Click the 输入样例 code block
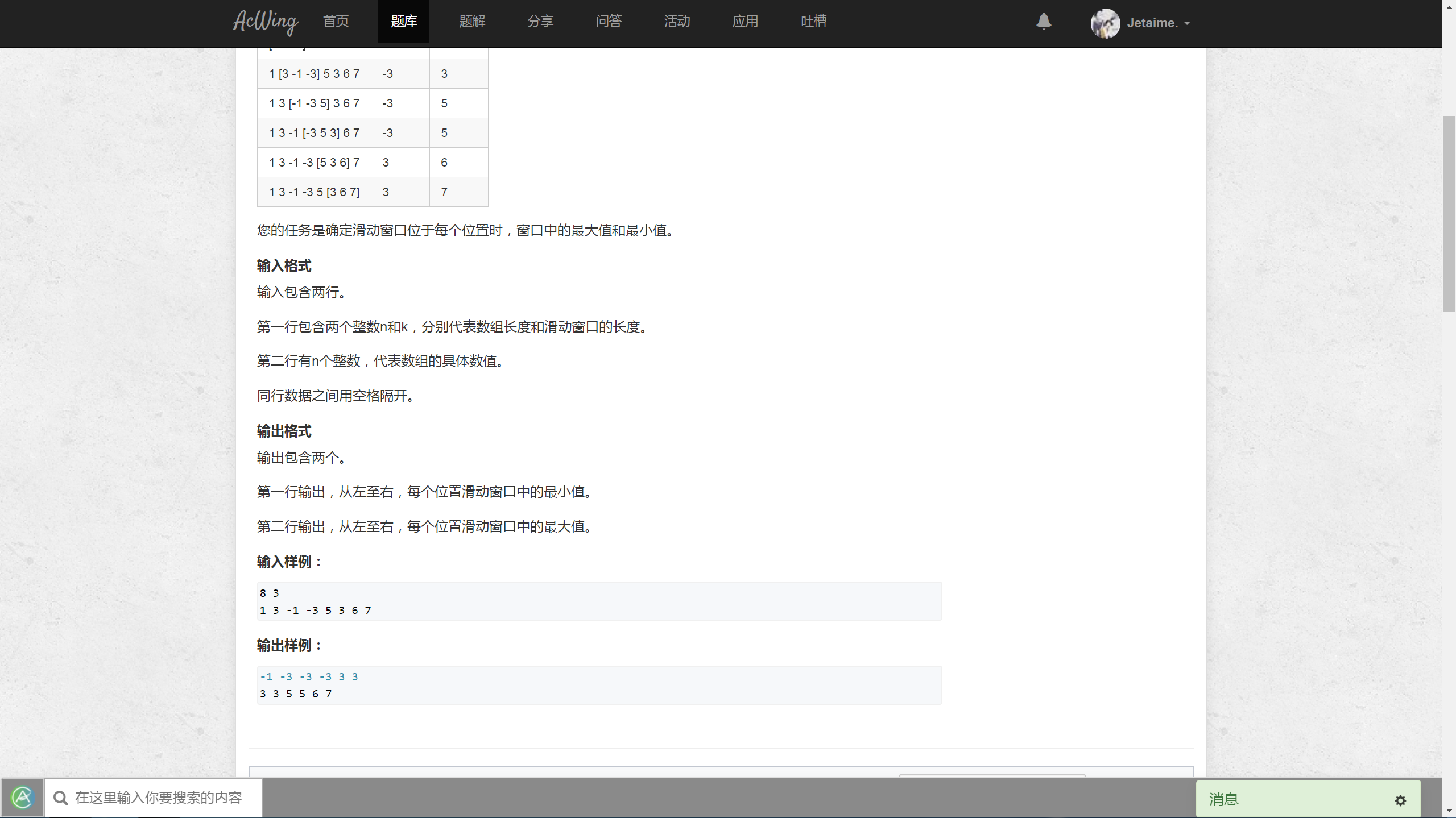This screenshot has height=818, width=1456. (599, 601)
